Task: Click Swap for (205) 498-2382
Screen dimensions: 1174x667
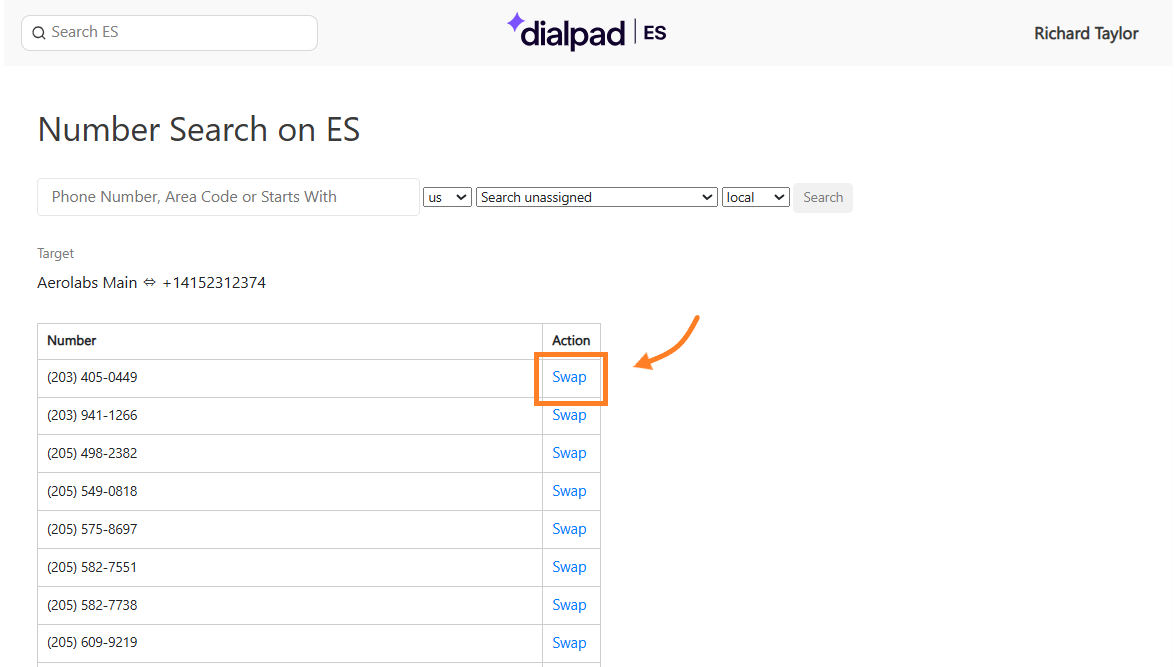Action: (x=569, y=454)
